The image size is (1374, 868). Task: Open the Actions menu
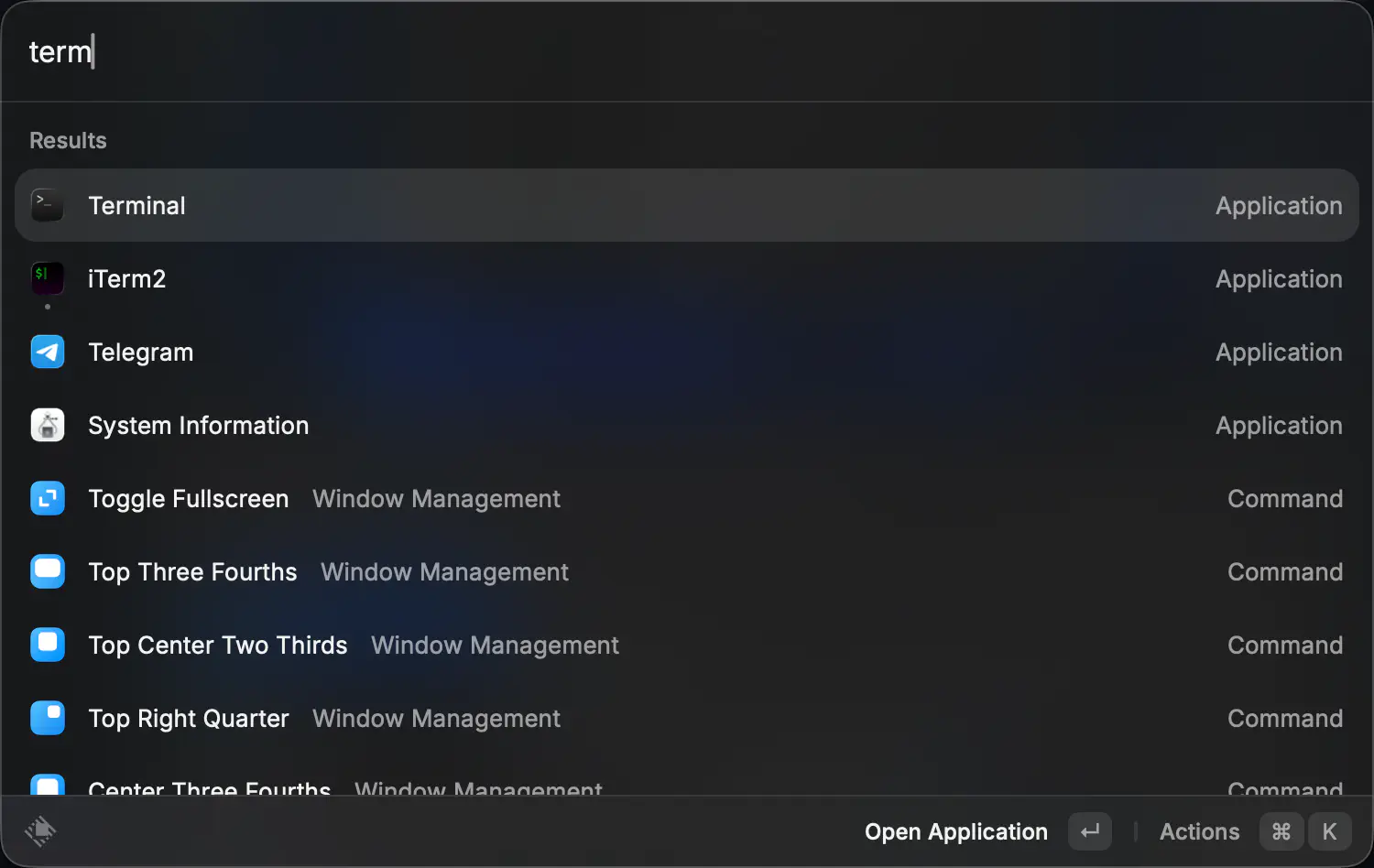[1199, 831]
